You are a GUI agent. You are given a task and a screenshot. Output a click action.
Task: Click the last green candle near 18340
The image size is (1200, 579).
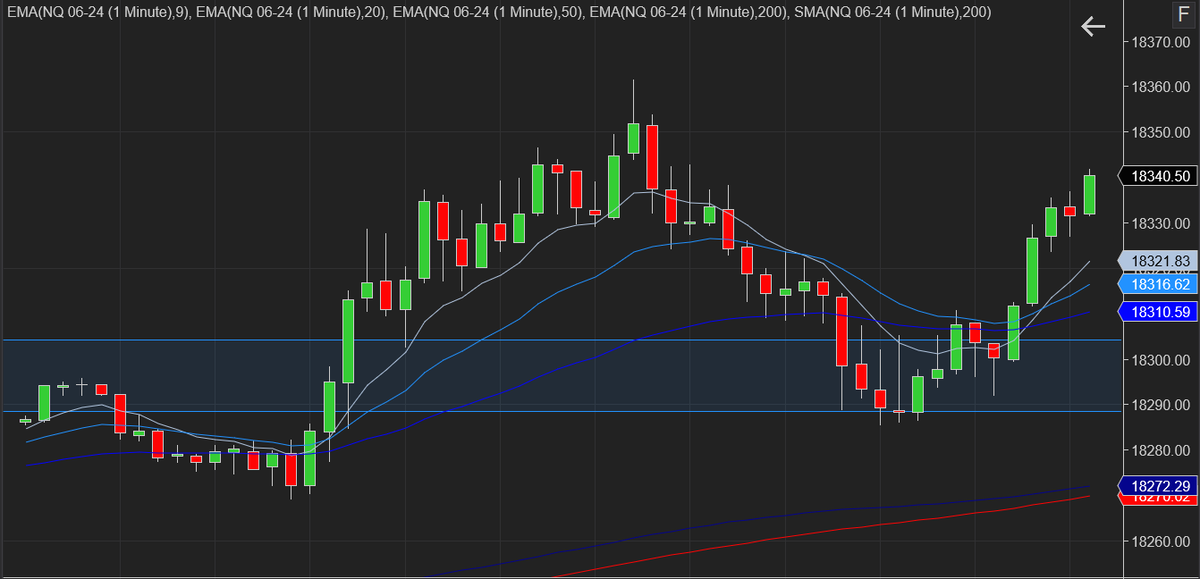point(1090,194)
